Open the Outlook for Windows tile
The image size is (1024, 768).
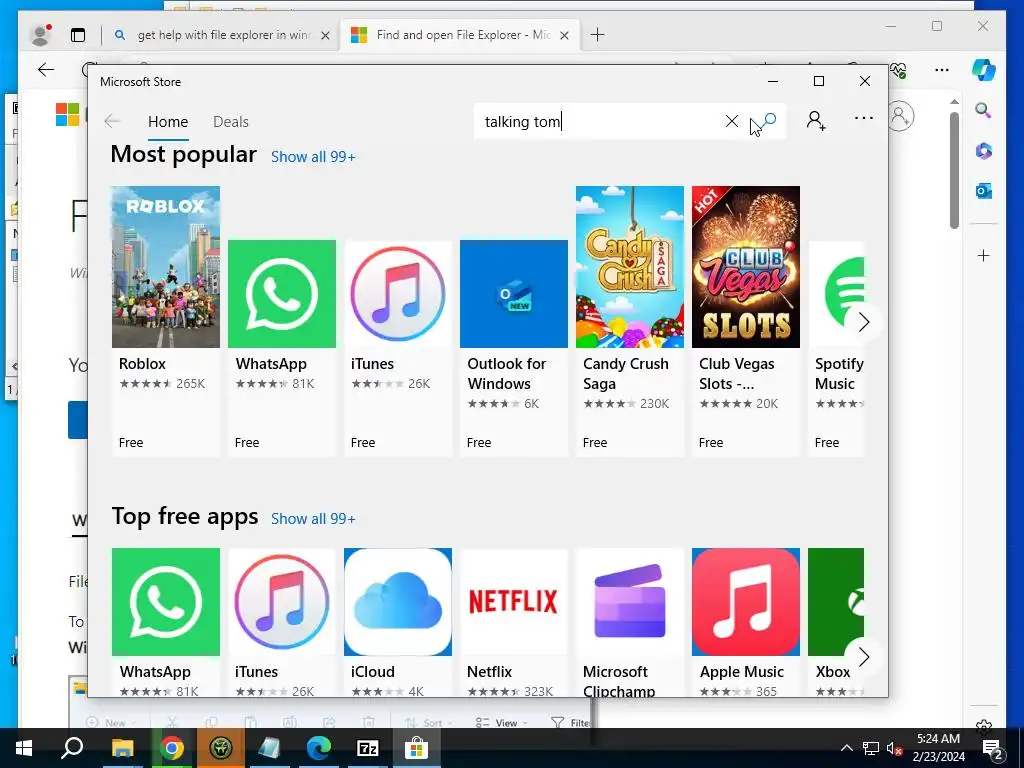click(514, 347)
